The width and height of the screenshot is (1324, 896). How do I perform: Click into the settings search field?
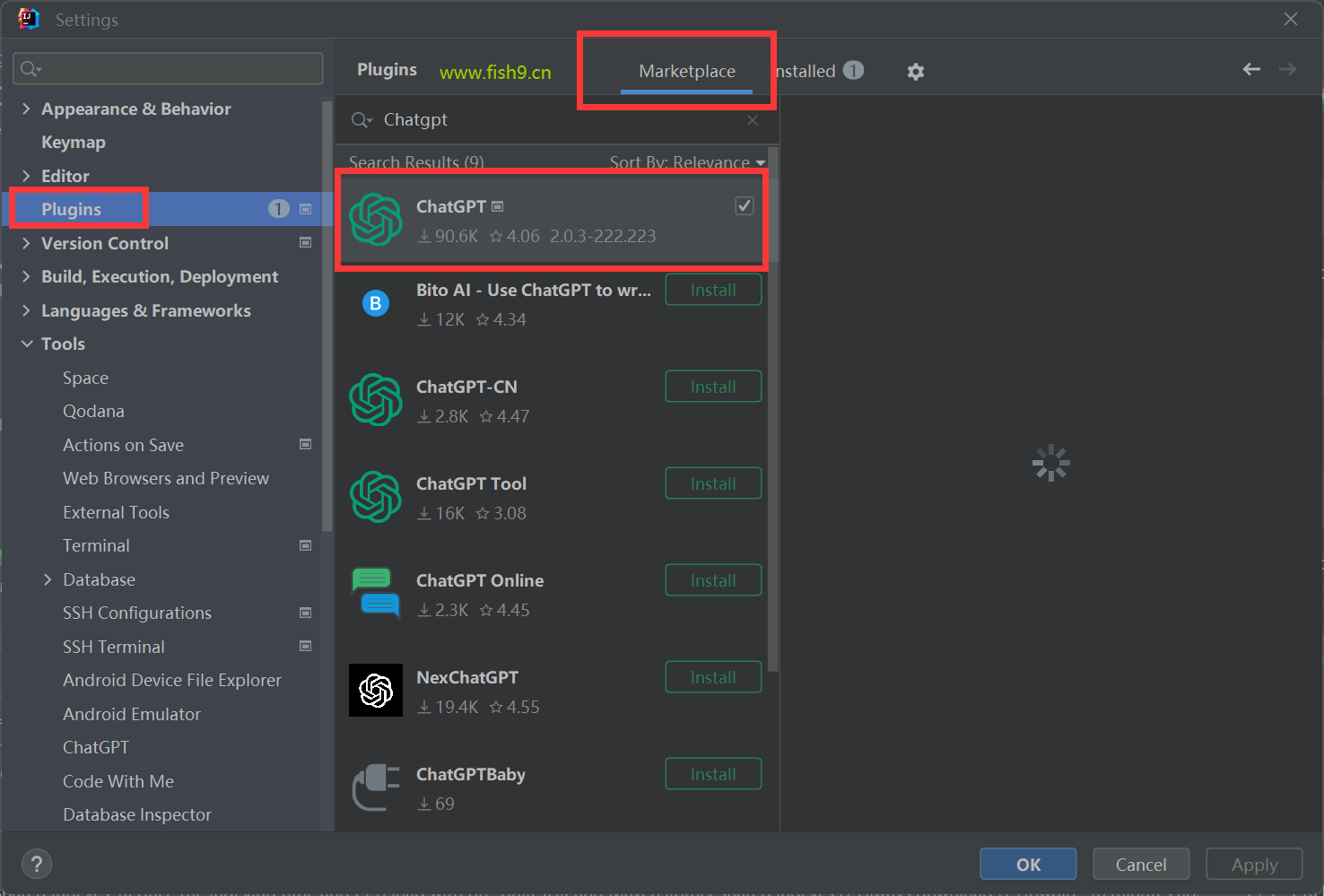point(169,69)
